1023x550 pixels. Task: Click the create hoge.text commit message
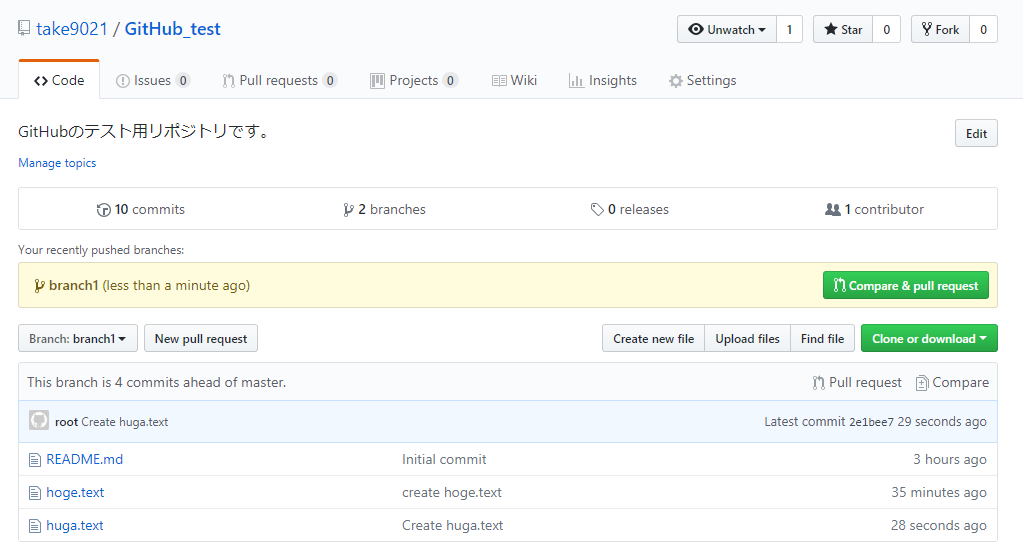pyautogui.click(x=452, y=493)
